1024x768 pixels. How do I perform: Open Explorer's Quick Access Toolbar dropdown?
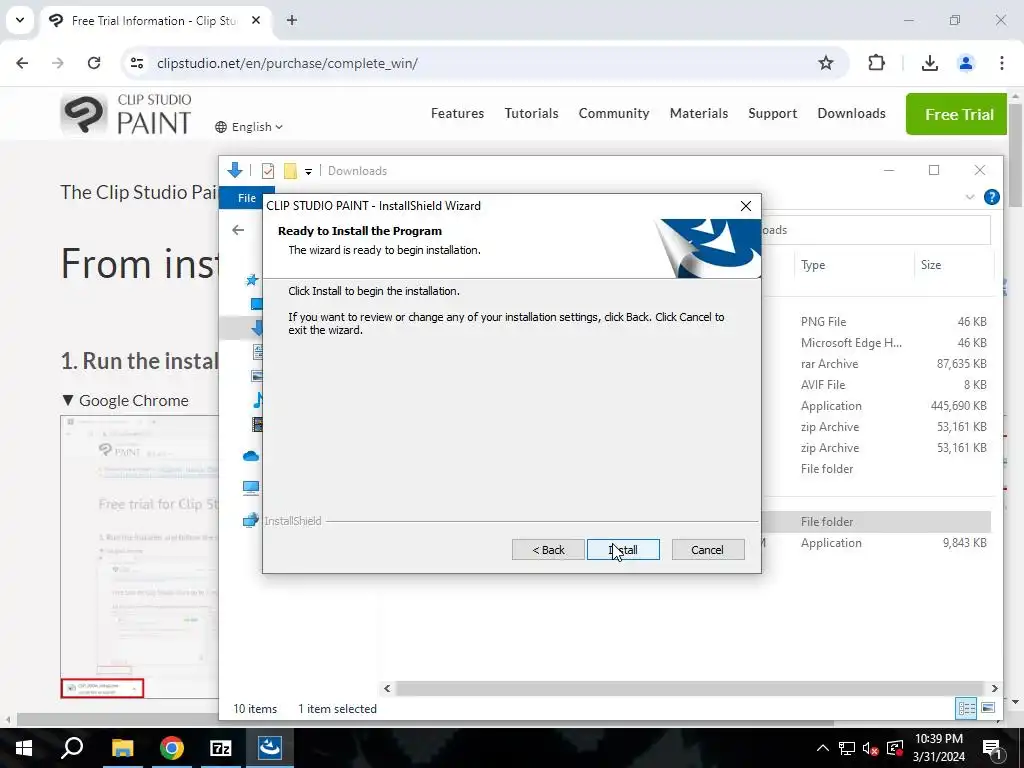pos(308,171)
